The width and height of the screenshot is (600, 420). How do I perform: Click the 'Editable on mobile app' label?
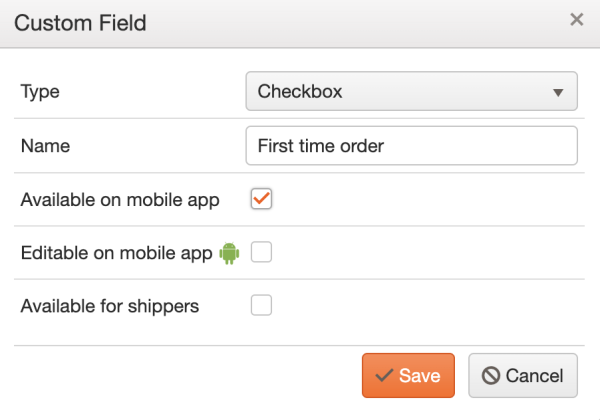pos(116,253)
